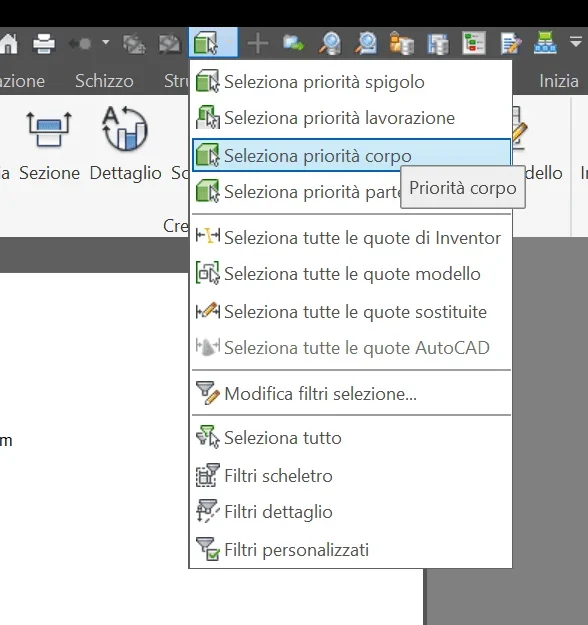This screenshot has height=625, width=588.
Task: Choose Seleziona priorità corpo
Action: [x=351, y=155]
